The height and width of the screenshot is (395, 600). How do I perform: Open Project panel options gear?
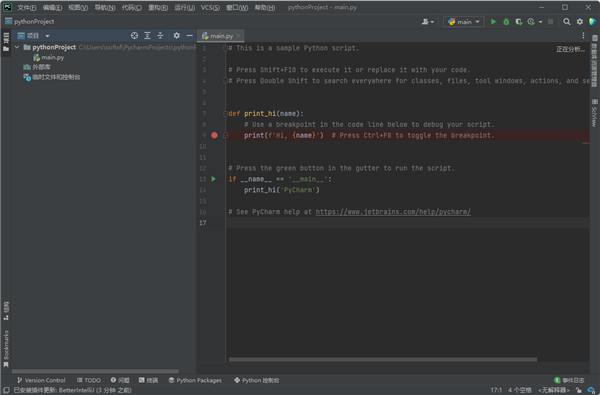point(176,36)
